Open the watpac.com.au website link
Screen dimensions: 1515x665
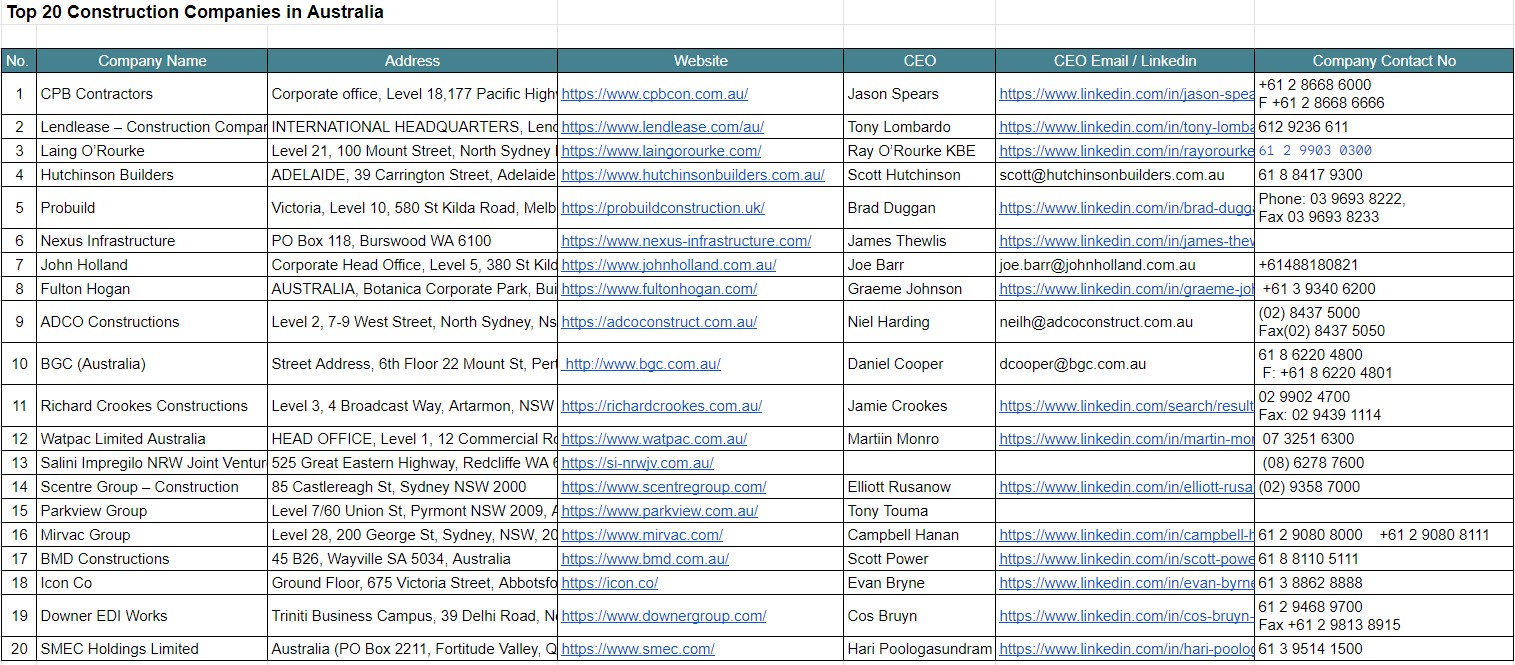[x=654, y=439]
